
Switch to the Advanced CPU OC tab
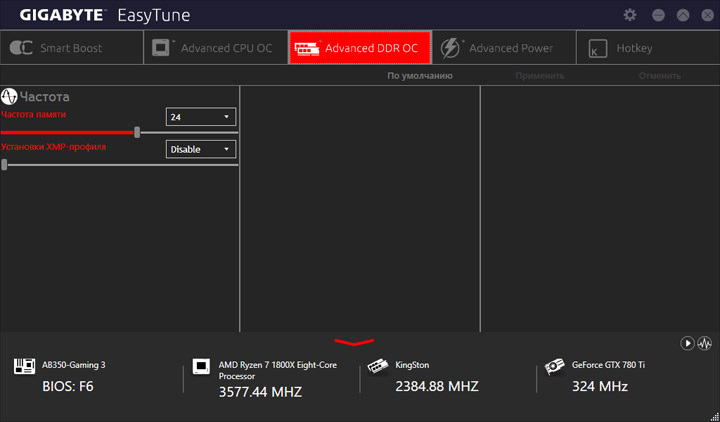pyautogui.click(x=216, y=48)
